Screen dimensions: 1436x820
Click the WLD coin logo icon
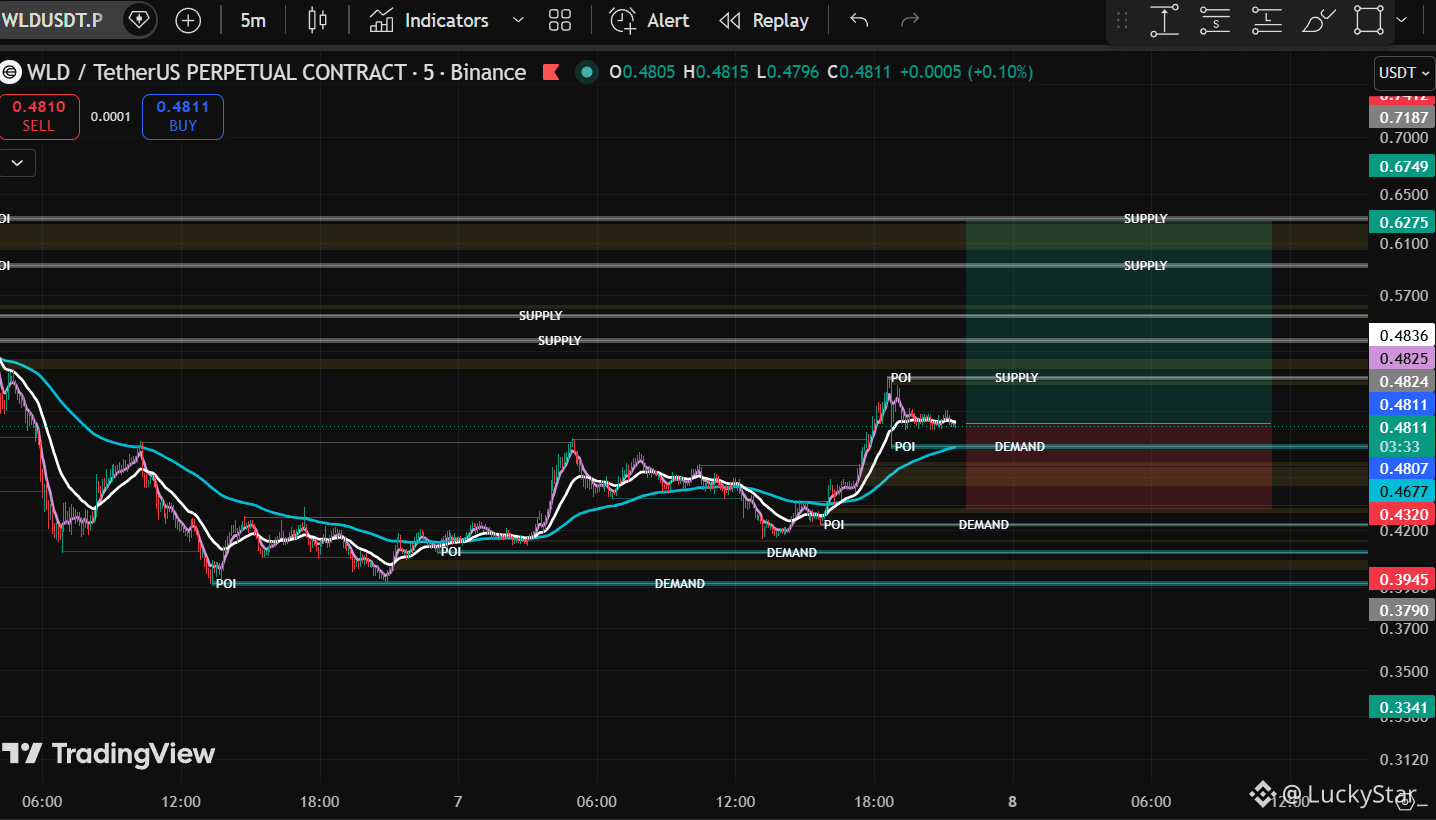(10, 72)
